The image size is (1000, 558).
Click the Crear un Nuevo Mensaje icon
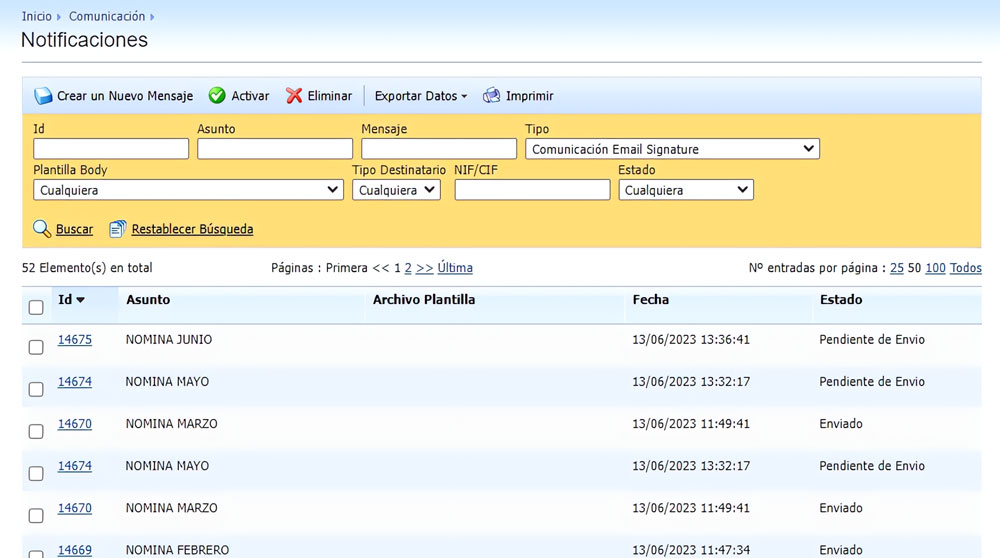tap(43, 96)
